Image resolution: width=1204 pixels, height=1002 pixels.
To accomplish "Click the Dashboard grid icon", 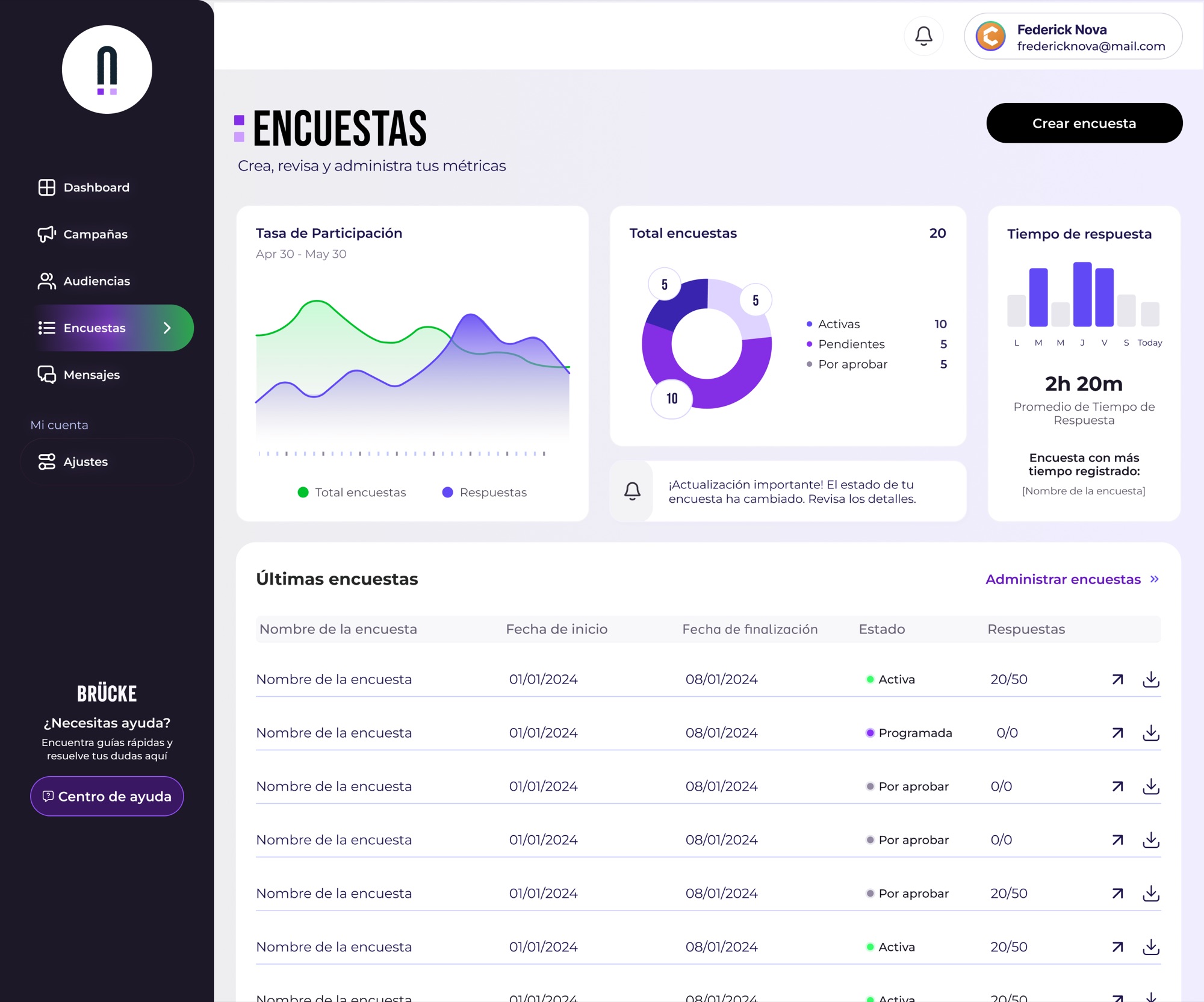I will click(x=47, y=187).
